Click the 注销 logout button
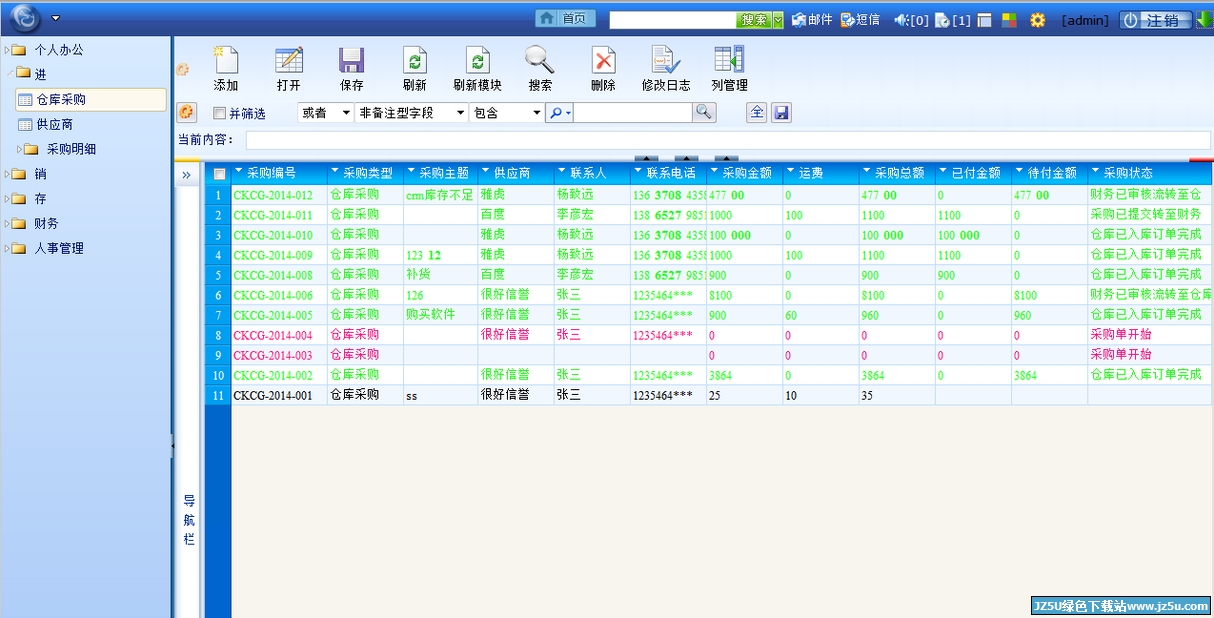 1155,20
